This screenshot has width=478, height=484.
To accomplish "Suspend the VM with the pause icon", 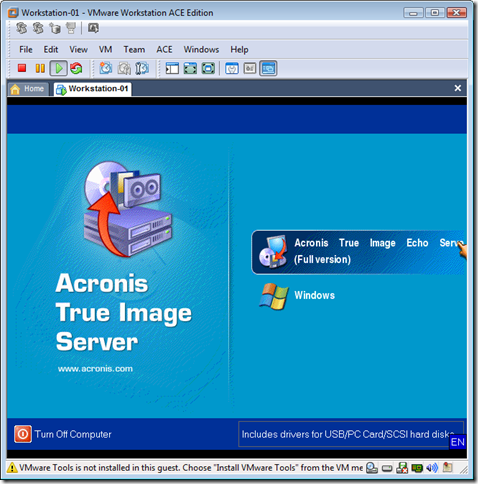I will [40, 68].
